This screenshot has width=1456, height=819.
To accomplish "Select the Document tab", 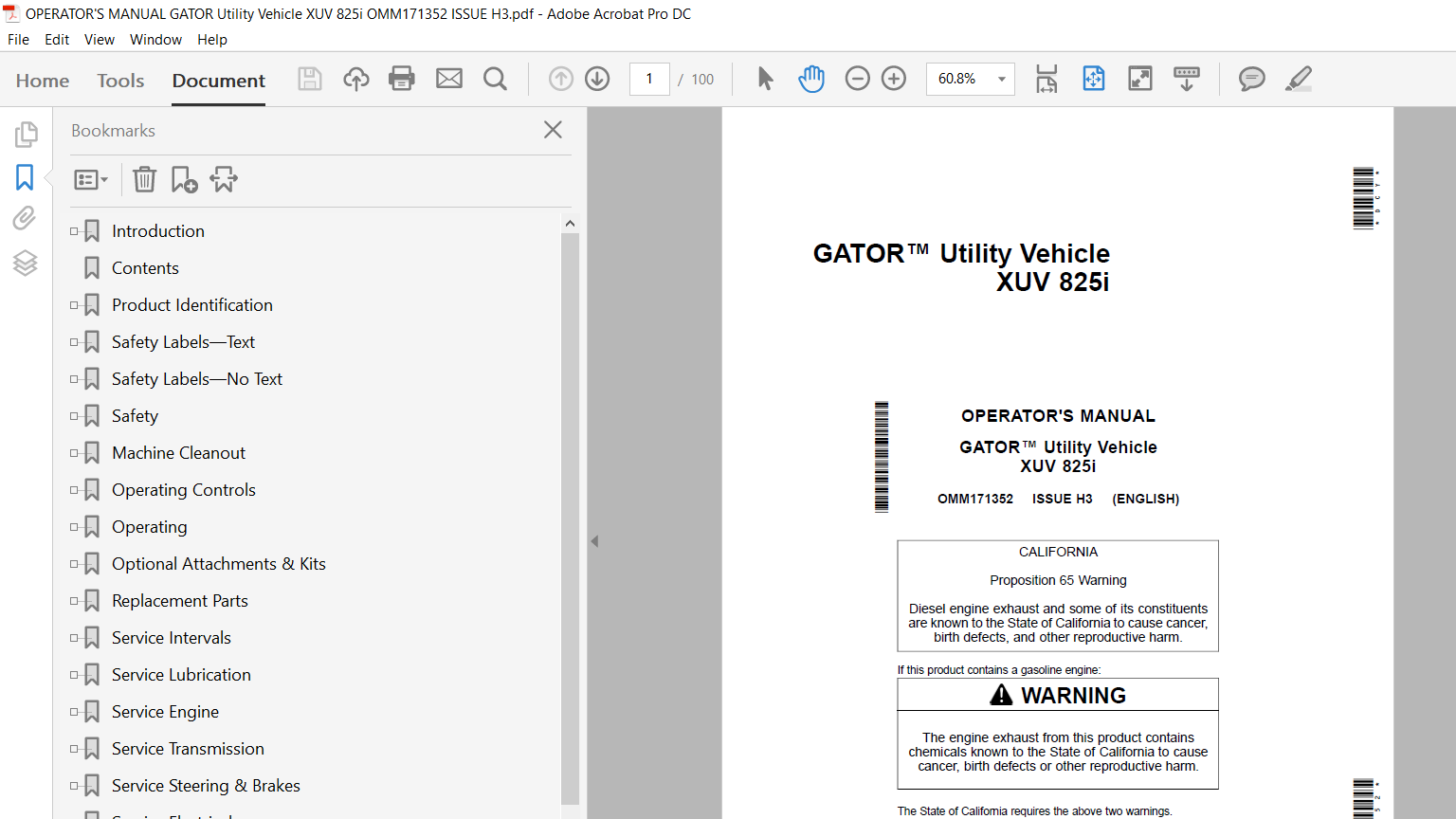I will 219,81.
